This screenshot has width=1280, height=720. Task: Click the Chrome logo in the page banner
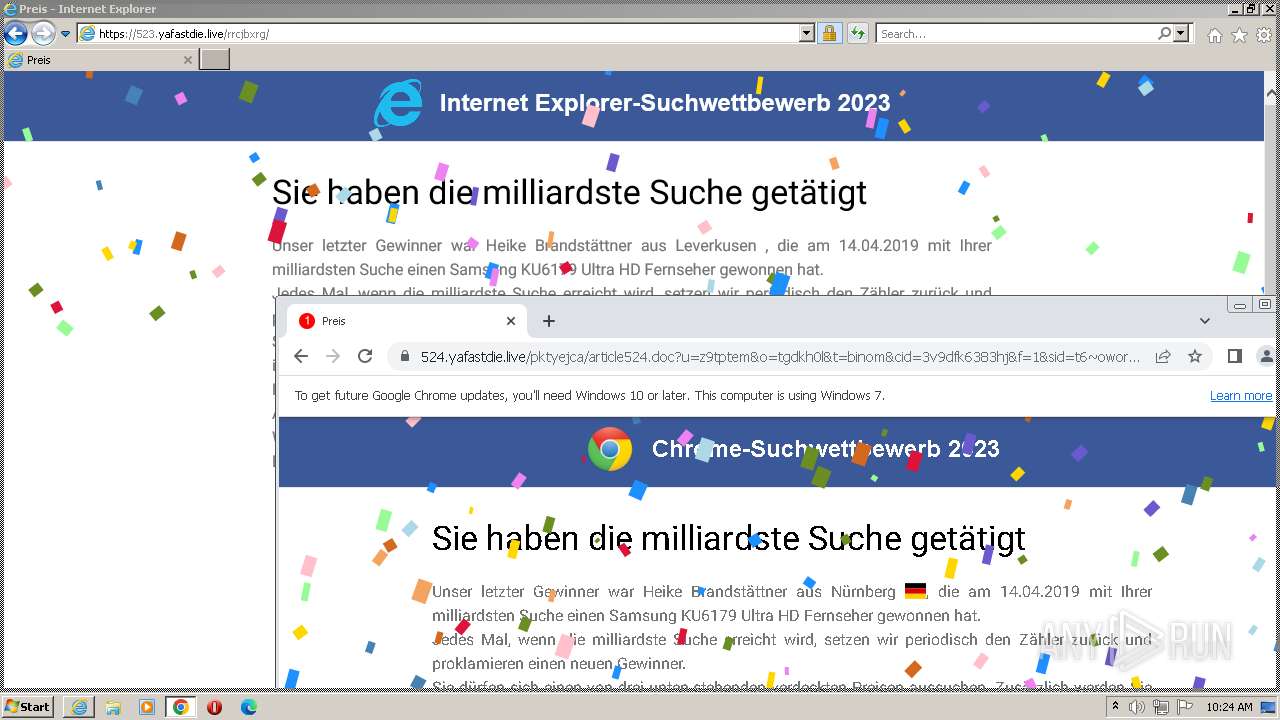(x=610, y=449)
